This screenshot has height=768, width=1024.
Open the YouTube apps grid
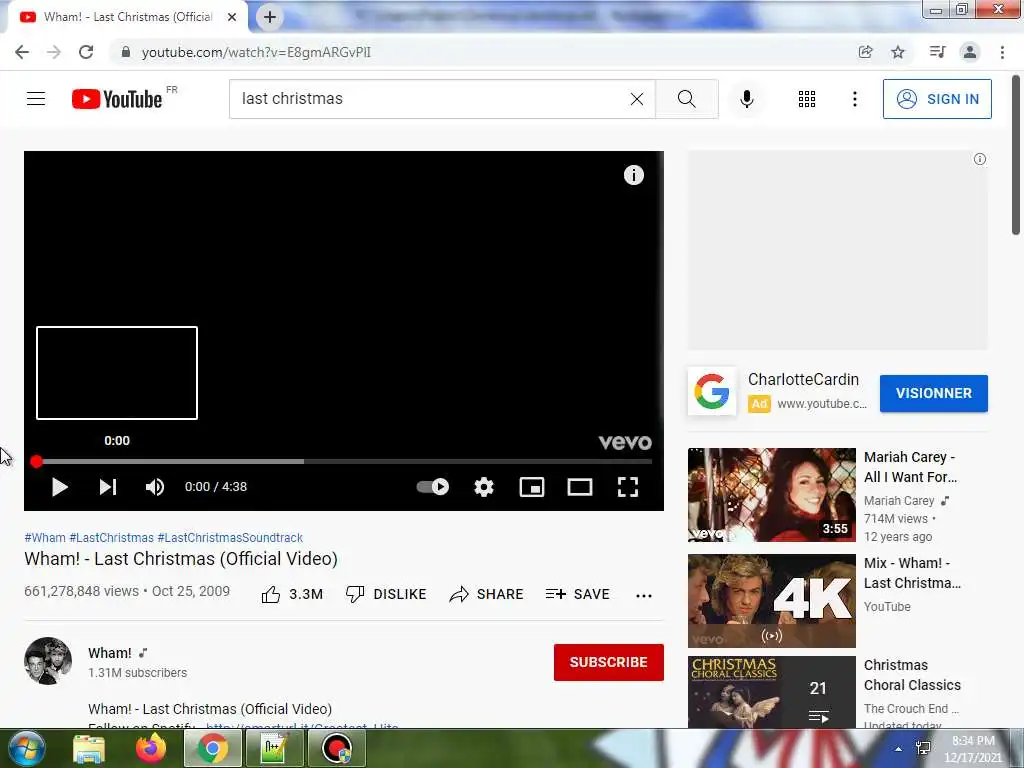[807, 99]
